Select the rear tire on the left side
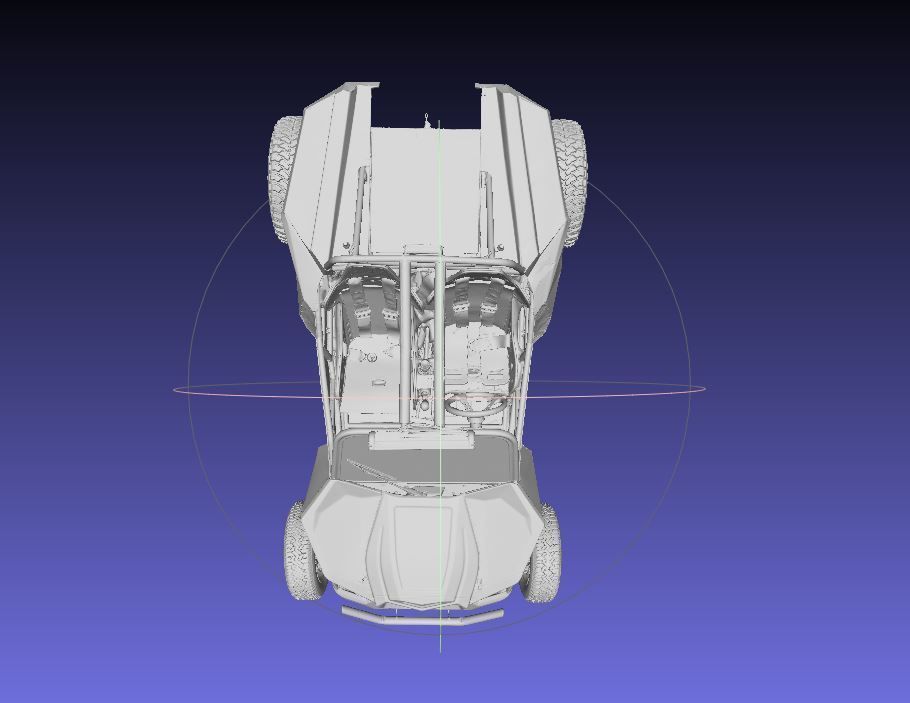Viewport: 910px width, 703px height. pyautogui.click(x=284, y=179)
